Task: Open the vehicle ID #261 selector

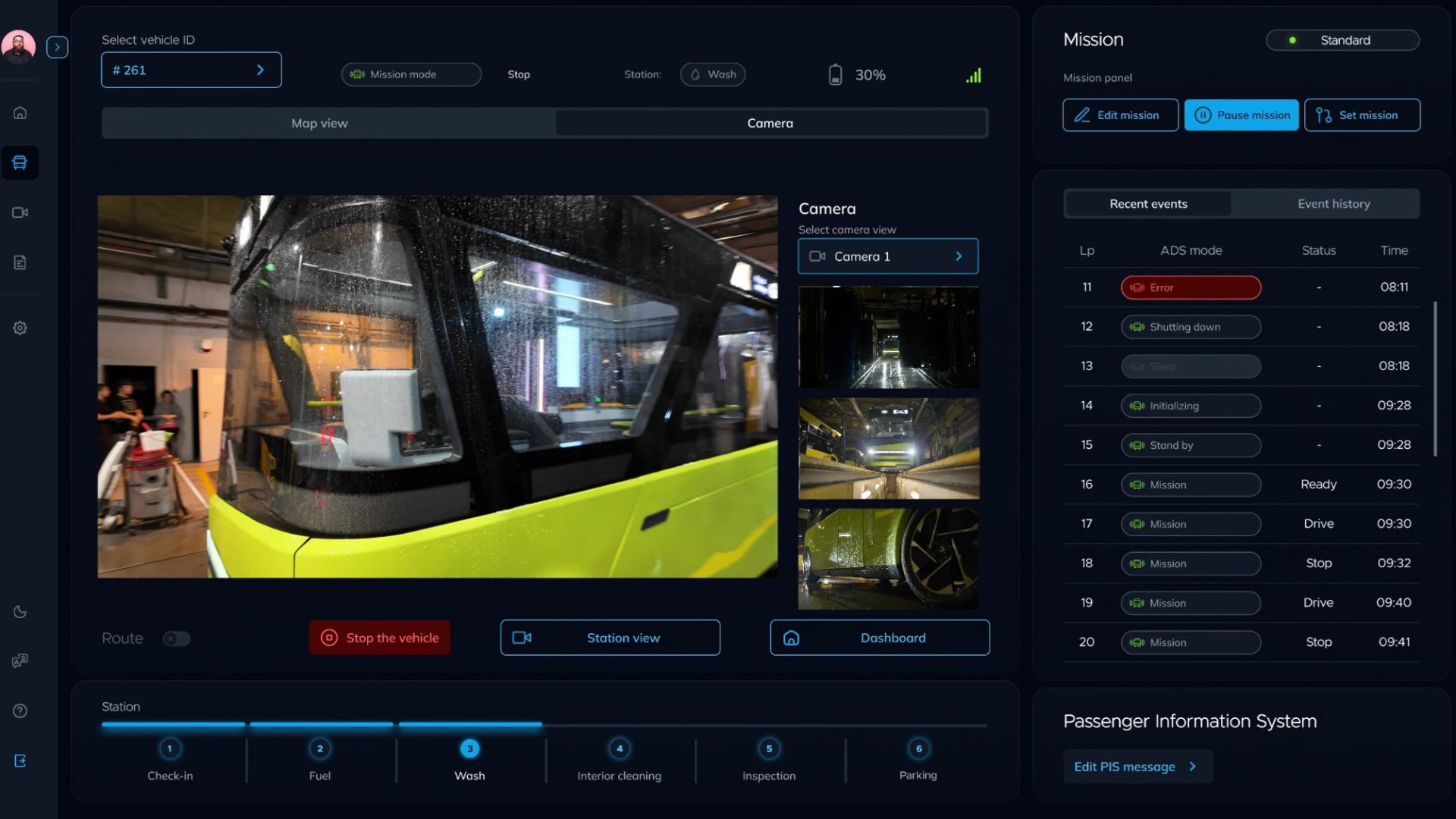Action: 191,70
